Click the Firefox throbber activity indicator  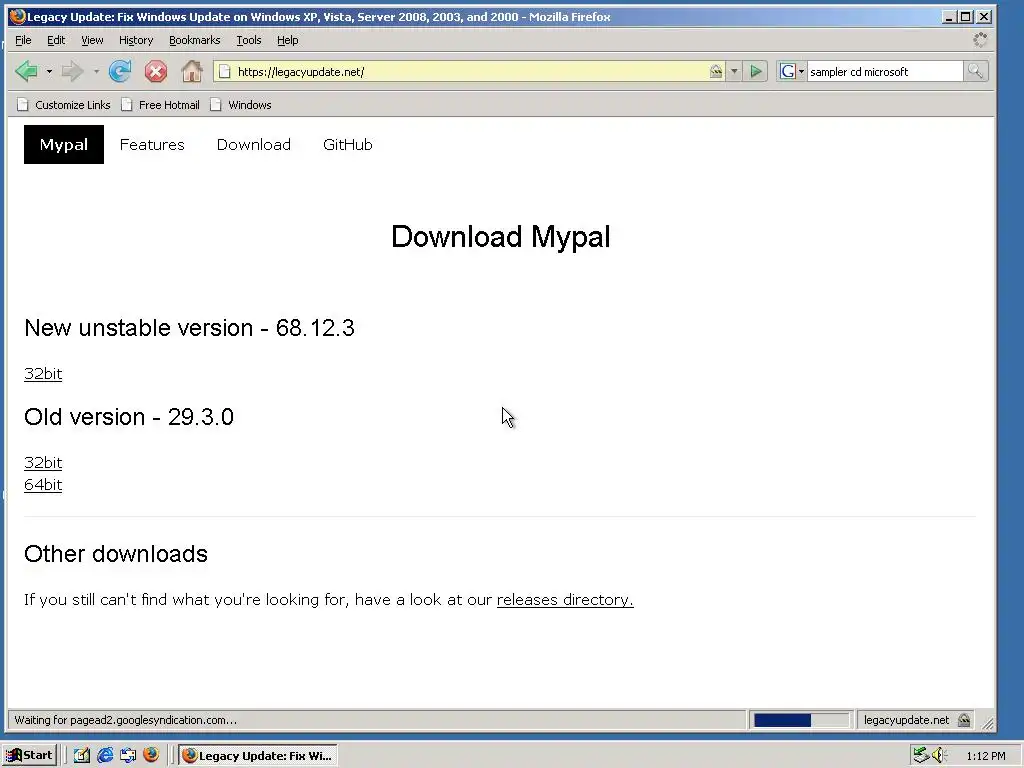[980, 40]
